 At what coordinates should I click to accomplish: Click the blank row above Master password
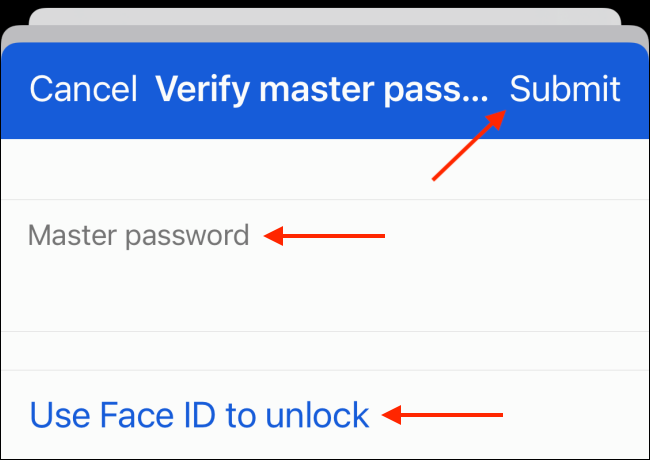(325, 169)
